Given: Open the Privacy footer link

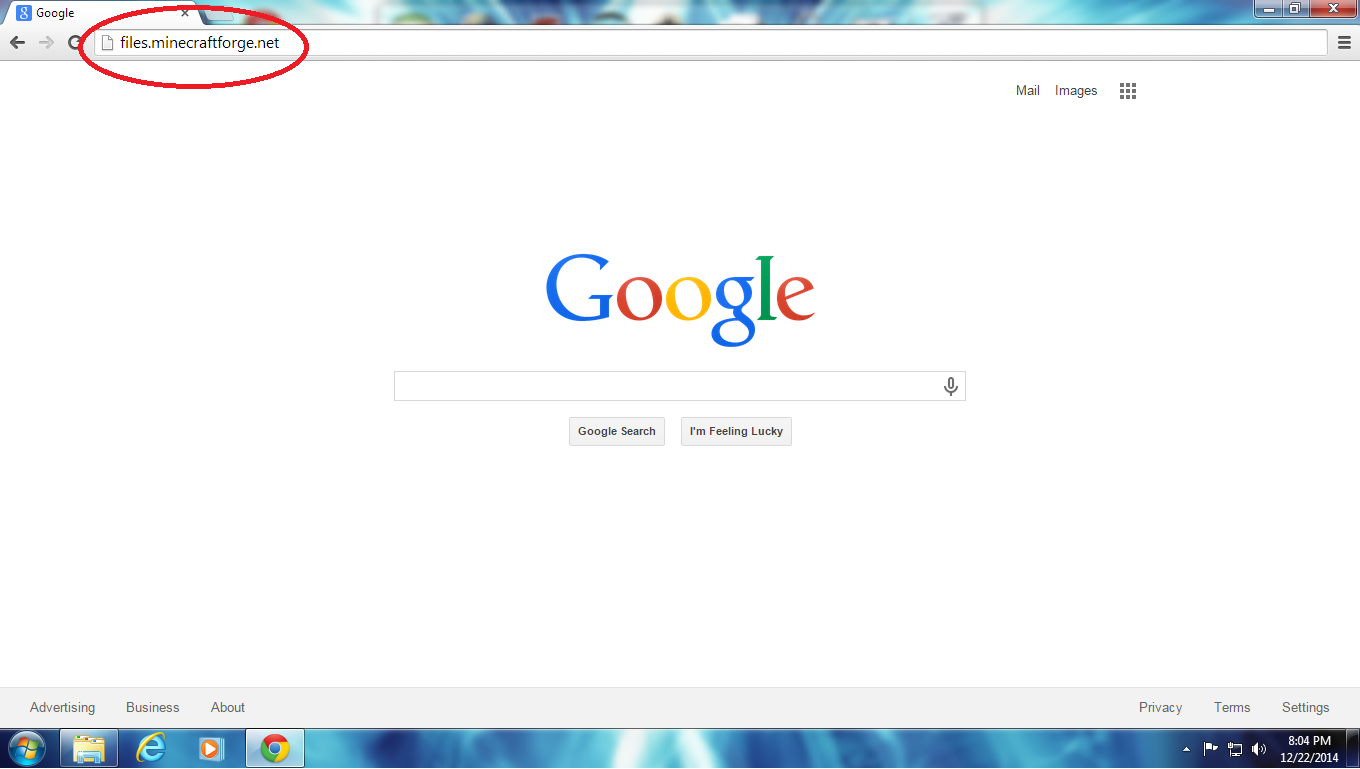Looking at the screenshot, I should coord(1160,707).
